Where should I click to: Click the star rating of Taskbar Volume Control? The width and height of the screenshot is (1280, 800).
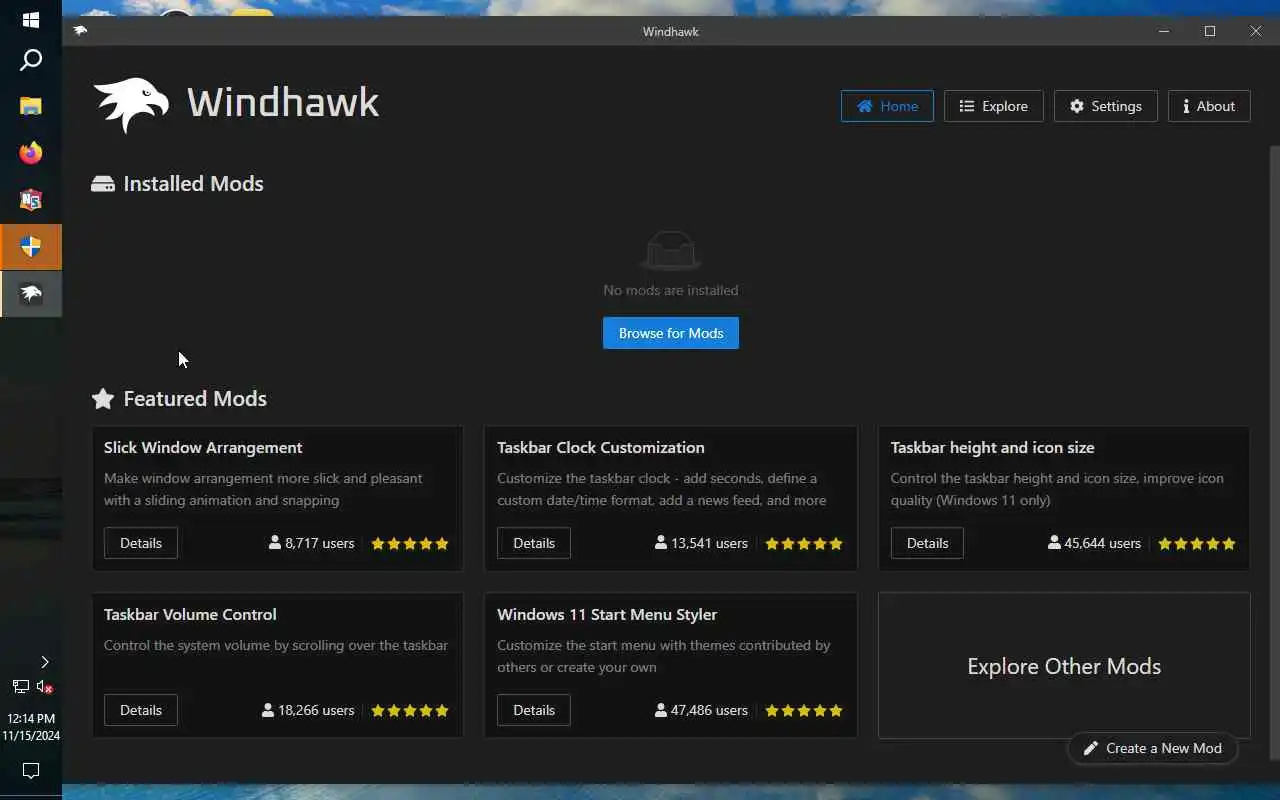410,711
